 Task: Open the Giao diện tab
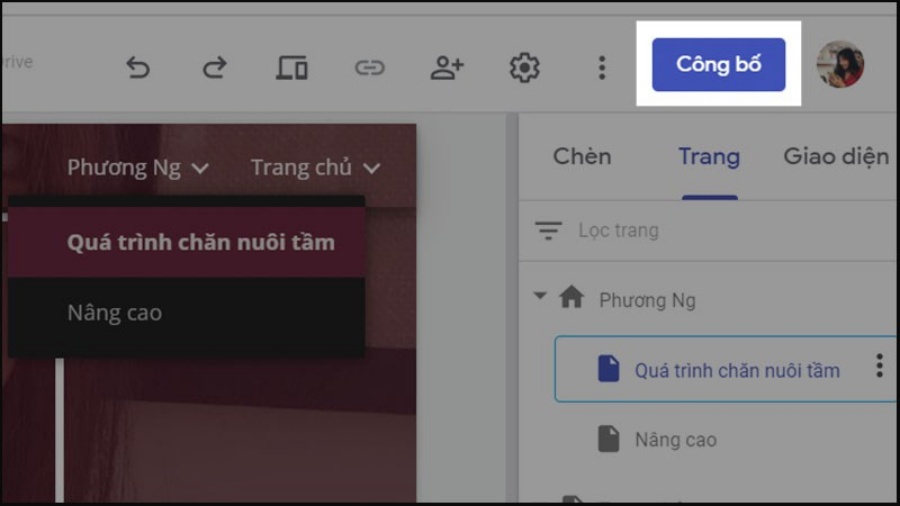click(x=836, y=157)
